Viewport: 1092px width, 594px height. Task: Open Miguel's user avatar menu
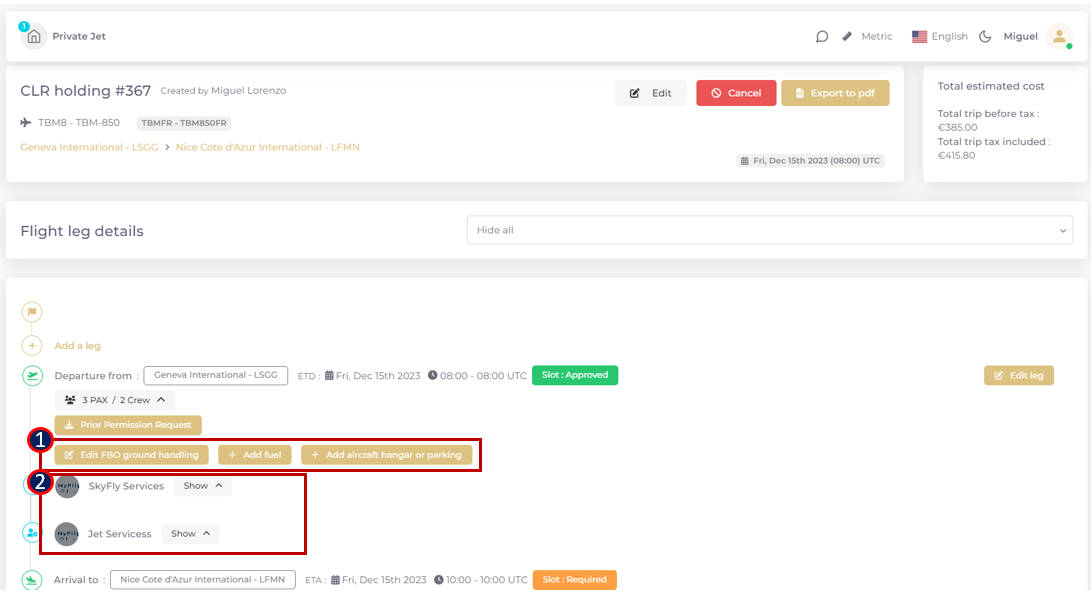point(1058,37)
